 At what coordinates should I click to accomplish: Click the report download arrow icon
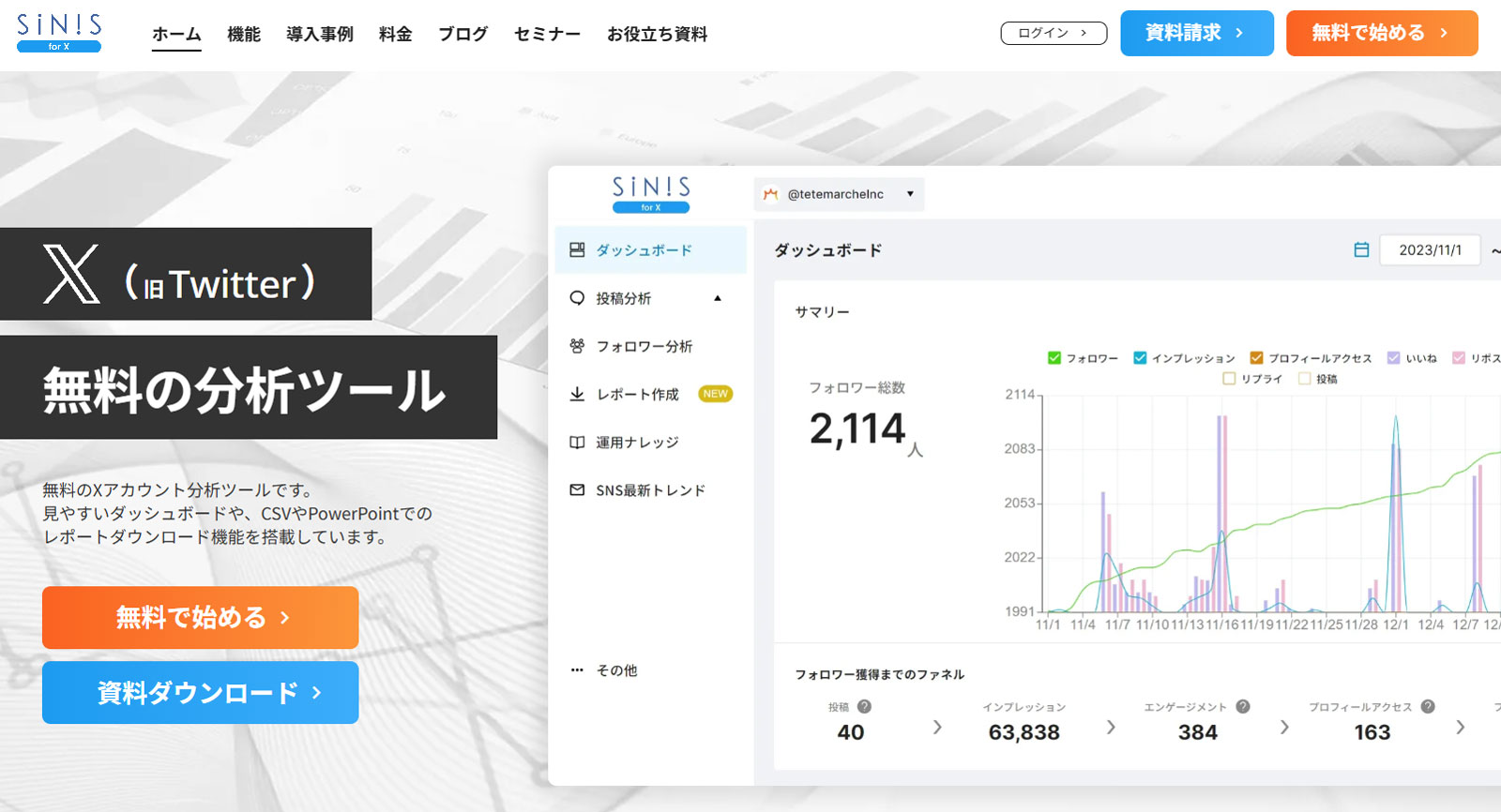pos(577,394)
